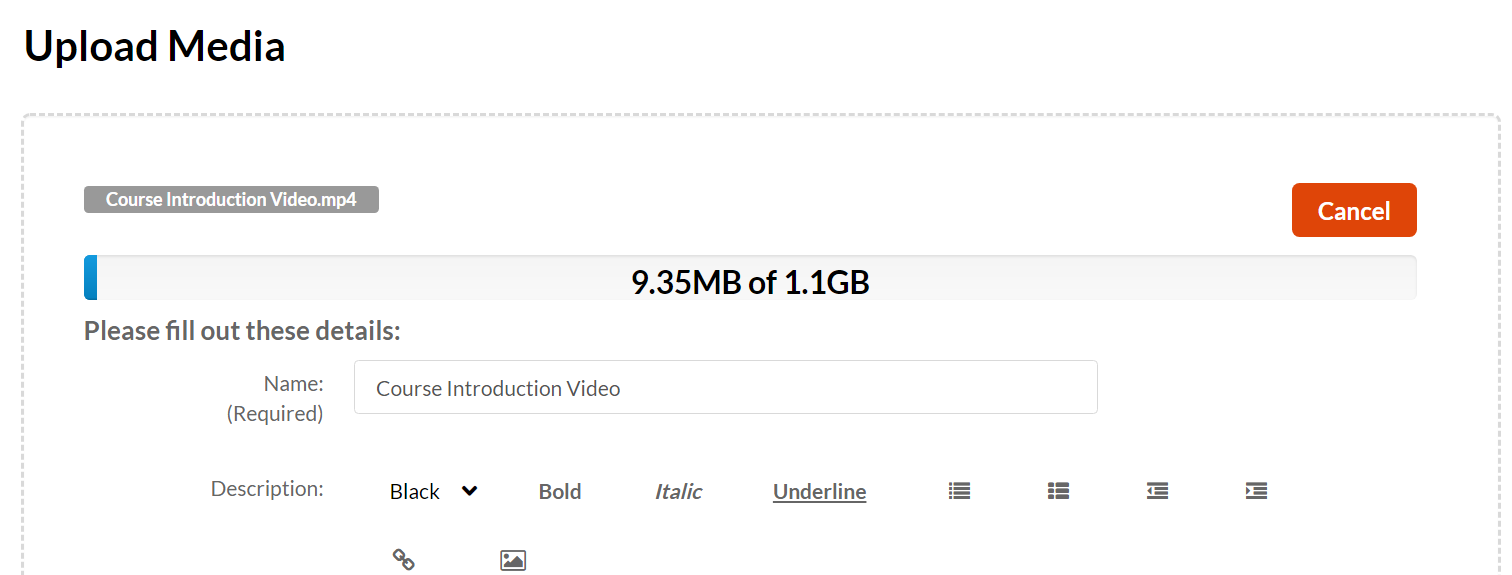The image size is (1512, 575).
Task: Click the outdent icon in toolbar
Action: coord(1157,491)
